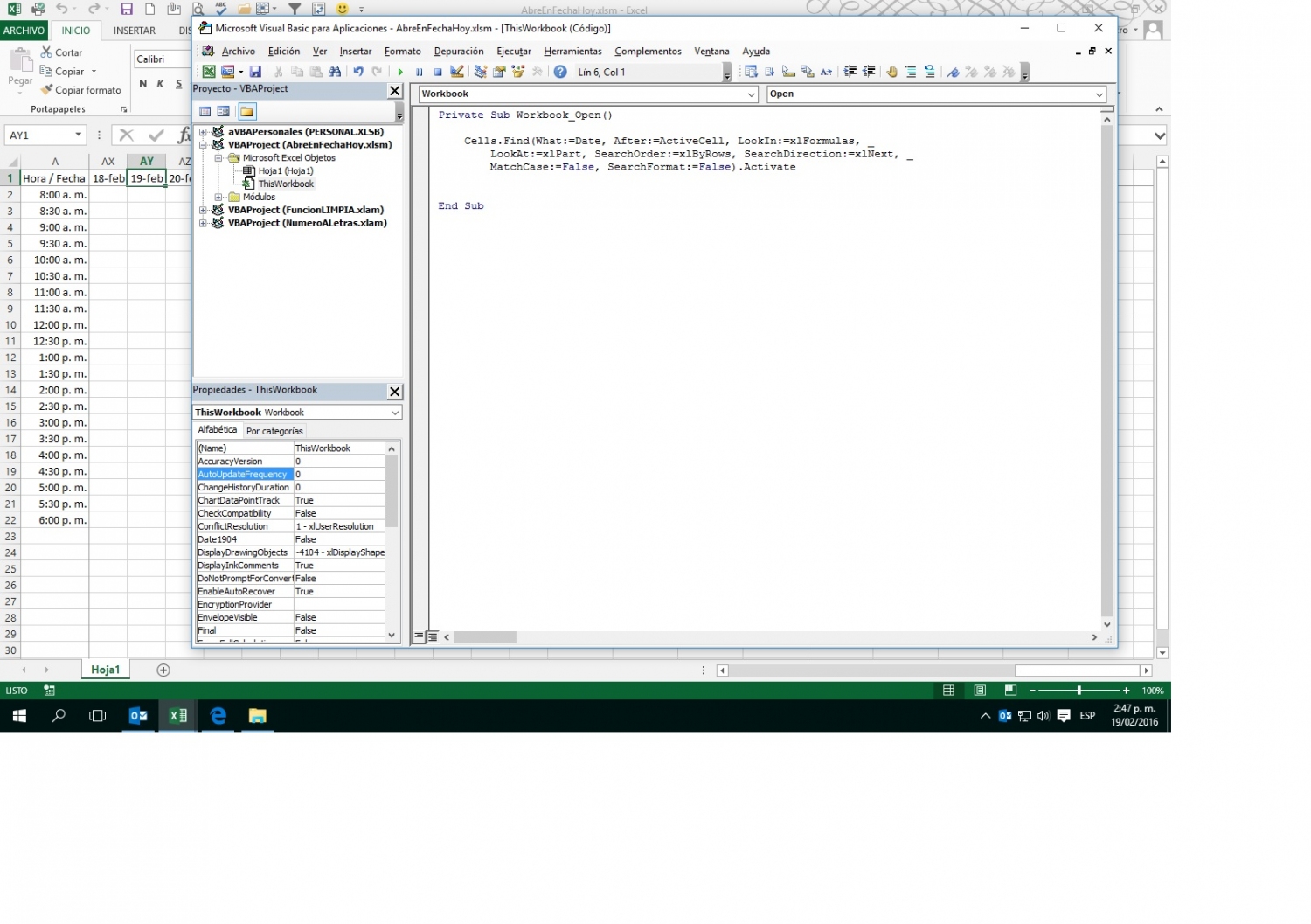Click the Excel zoom slider handle

coord(1079,691)
